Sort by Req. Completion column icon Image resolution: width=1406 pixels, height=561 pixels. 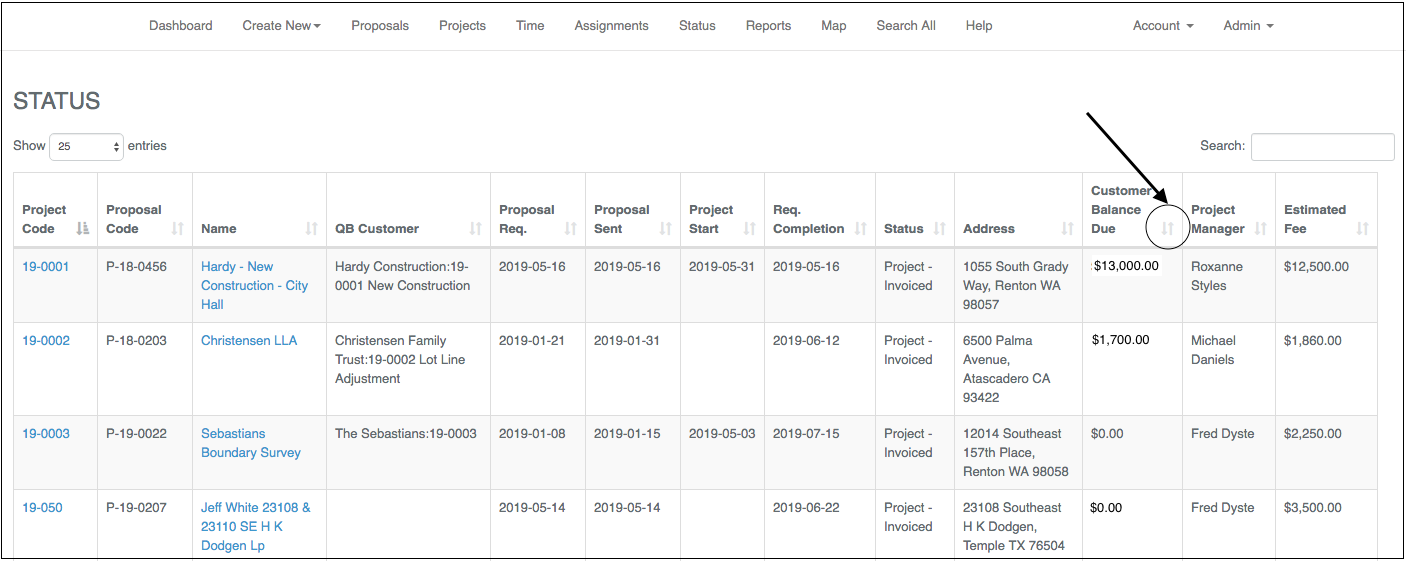[861, 229]
